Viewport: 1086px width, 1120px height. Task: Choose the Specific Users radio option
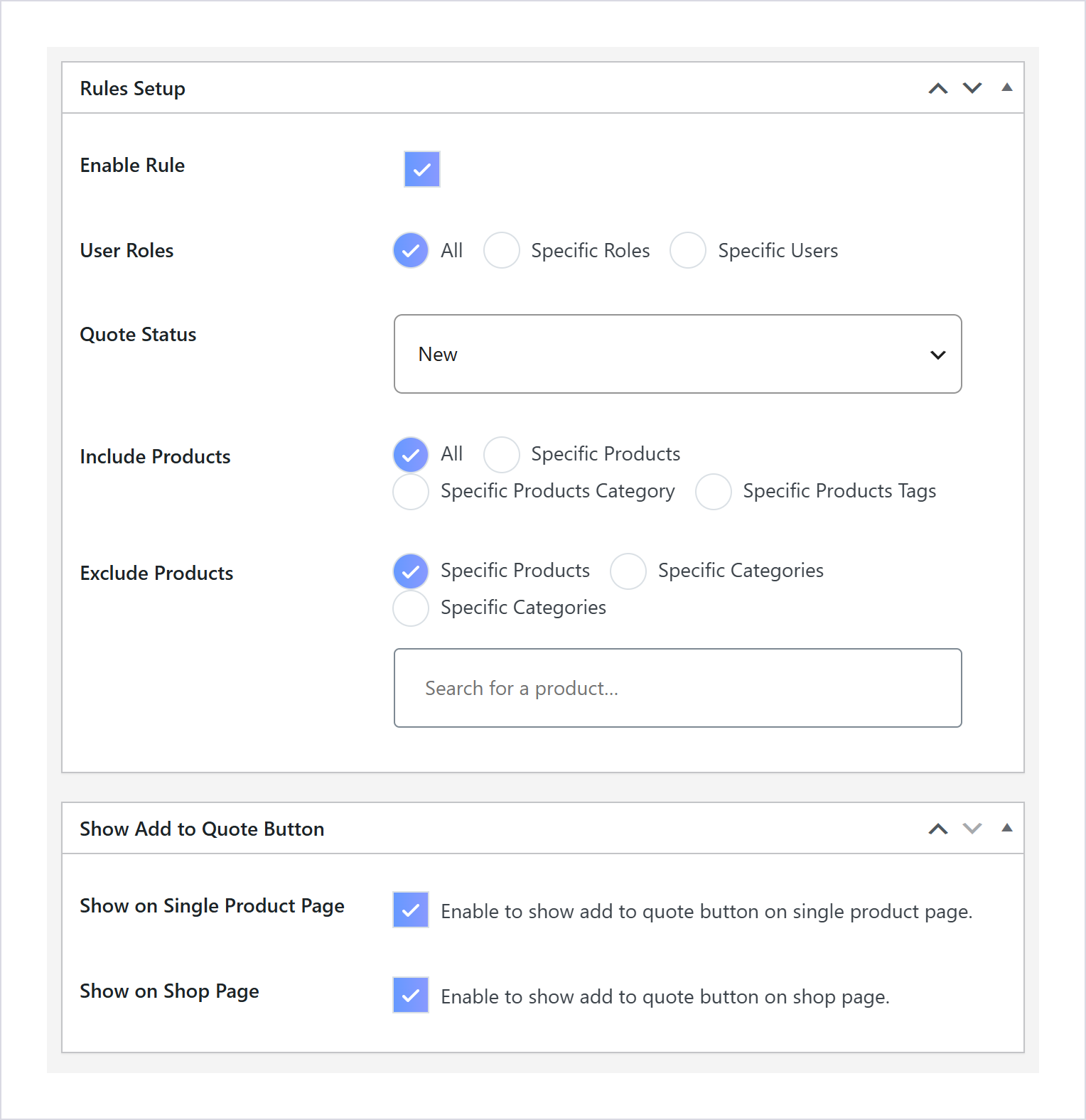(688, 250)
